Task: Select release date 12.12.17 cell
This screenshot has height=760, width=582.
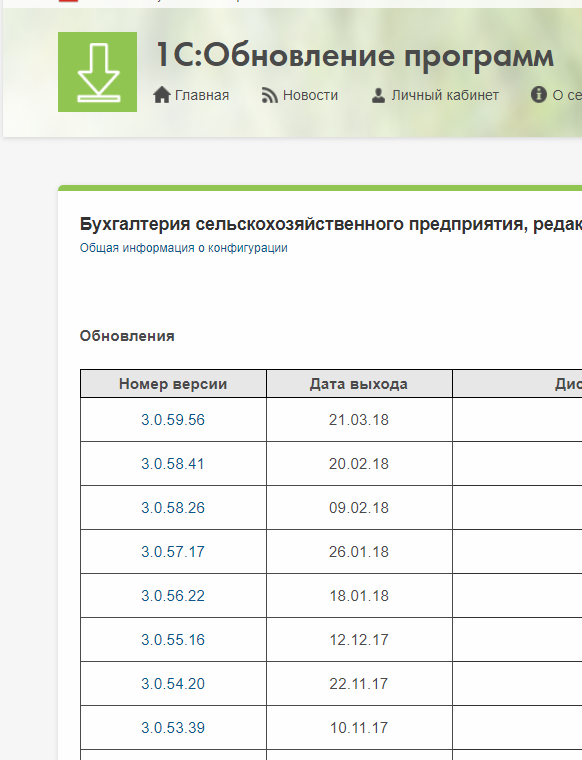Action: 359,640
